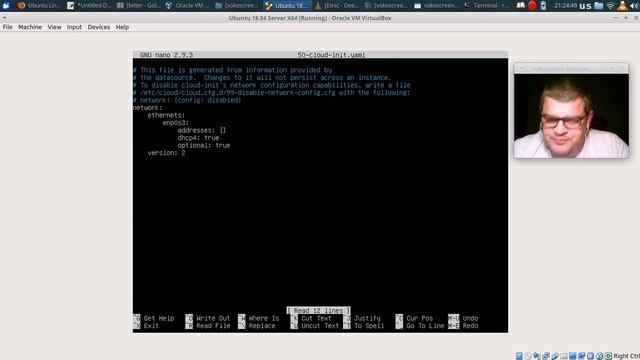Switch to the Etric - Dee... VLC taskbar window
The image size is (640, 360).
click(337, 5)
